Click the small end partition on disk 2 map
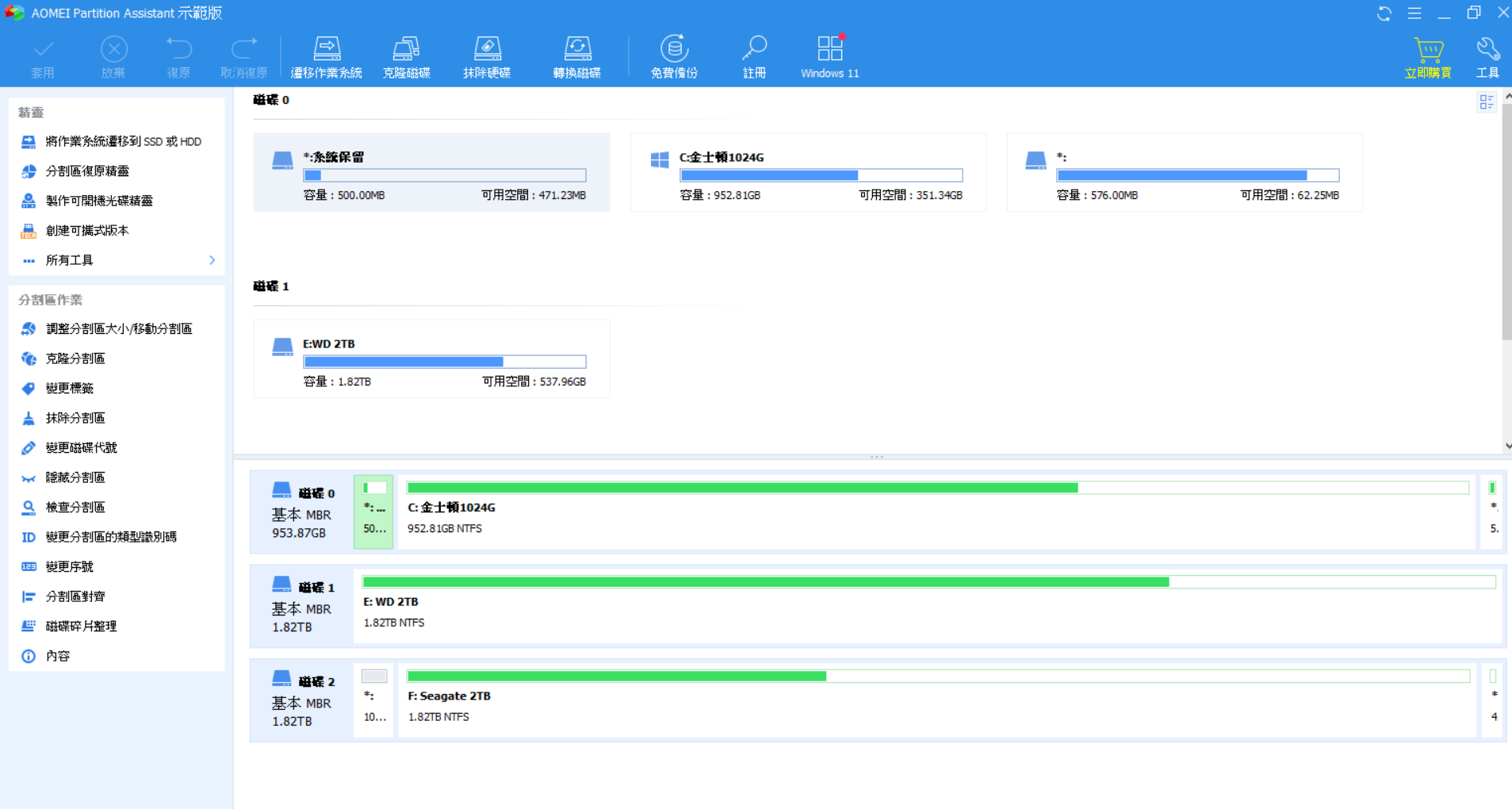Image resolution: width=1512 pixels, height=809 pixels. click(x=1493, y=700)
